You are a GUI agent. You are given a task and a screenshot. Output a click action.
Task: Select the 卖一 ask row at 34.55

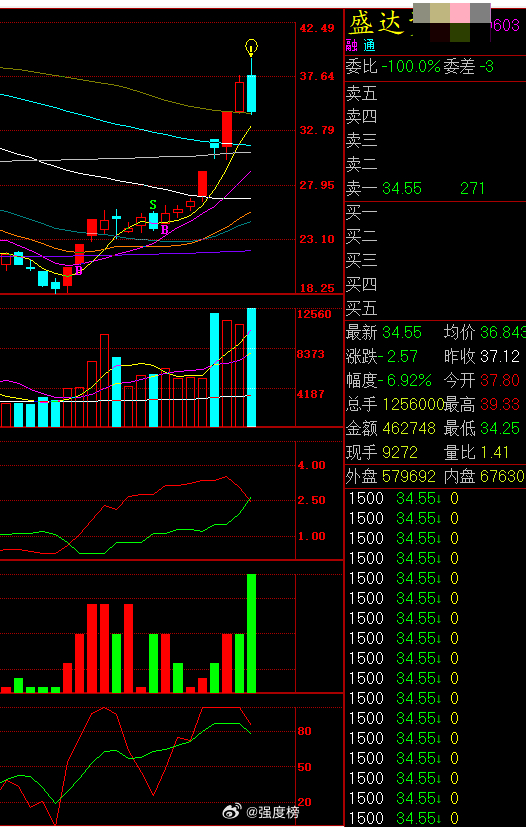(434, 188)
